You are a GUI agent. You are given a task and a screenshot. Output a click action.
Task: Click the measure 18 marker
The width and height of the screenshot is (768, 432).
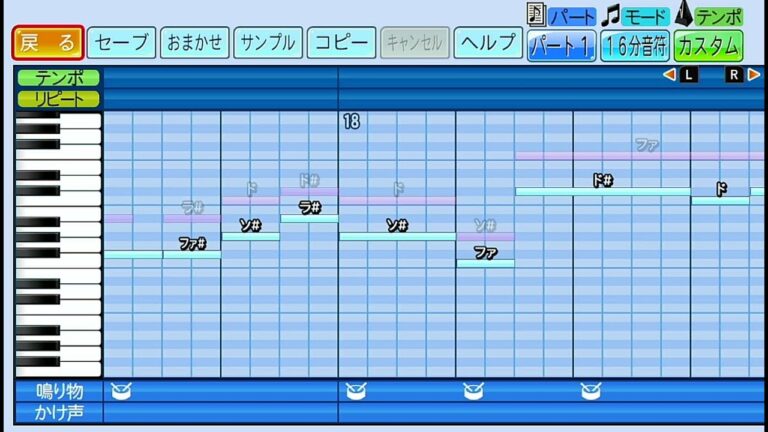(x=350, y=121)
